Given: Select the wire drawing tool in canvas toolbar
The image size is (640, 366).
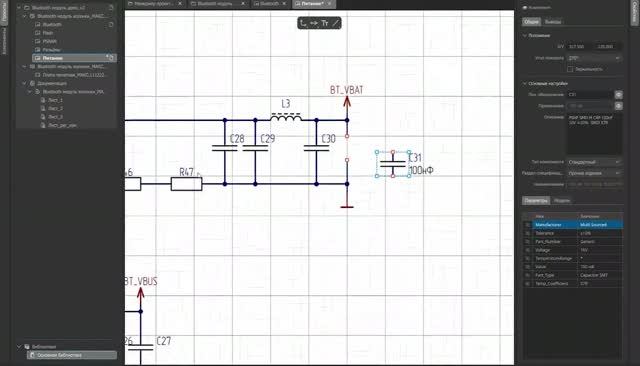Looking at the screenshot, I should tap(303, 23).
